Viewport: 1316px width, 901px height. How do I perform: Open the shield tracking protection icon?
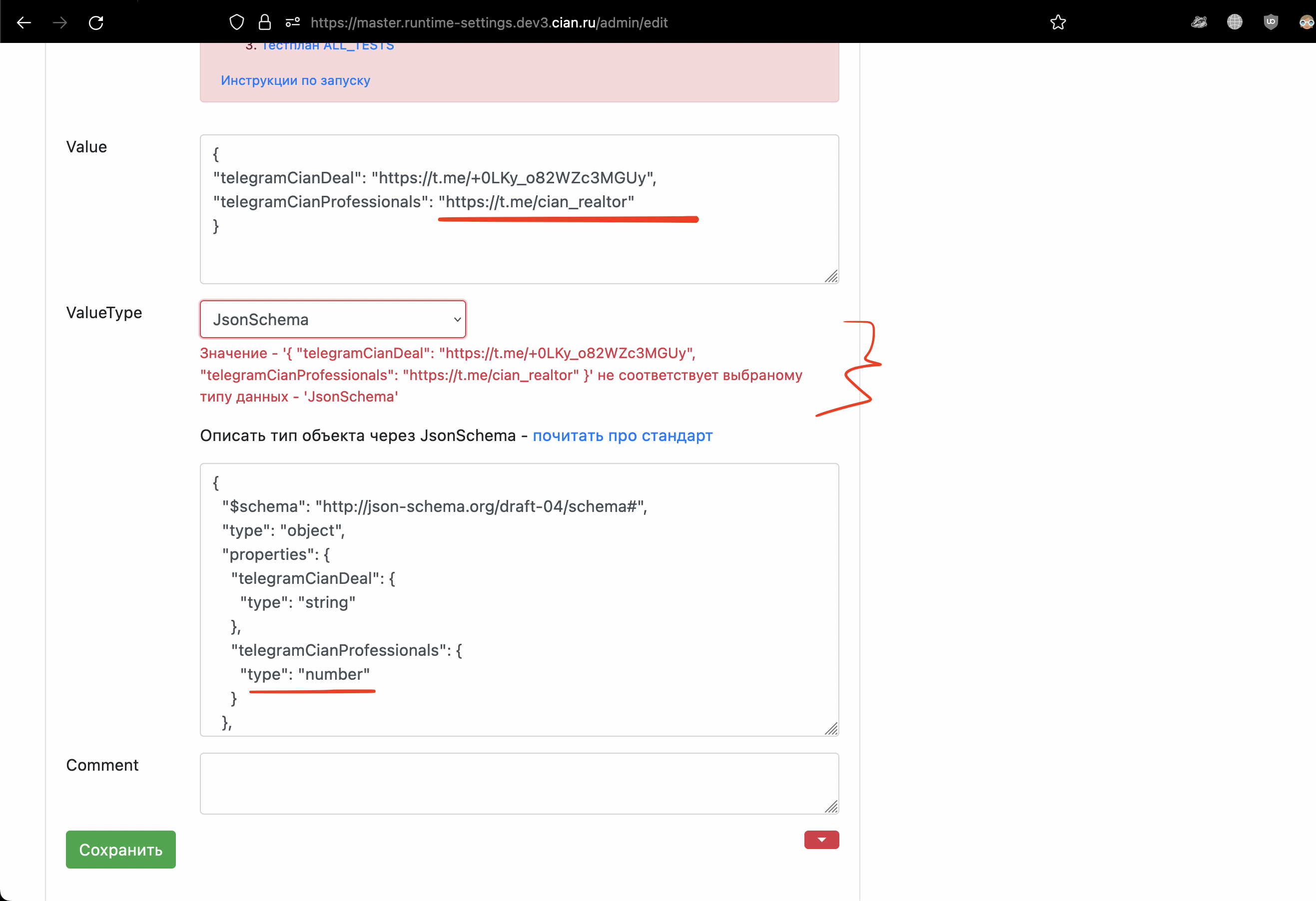tap(237, 22)
